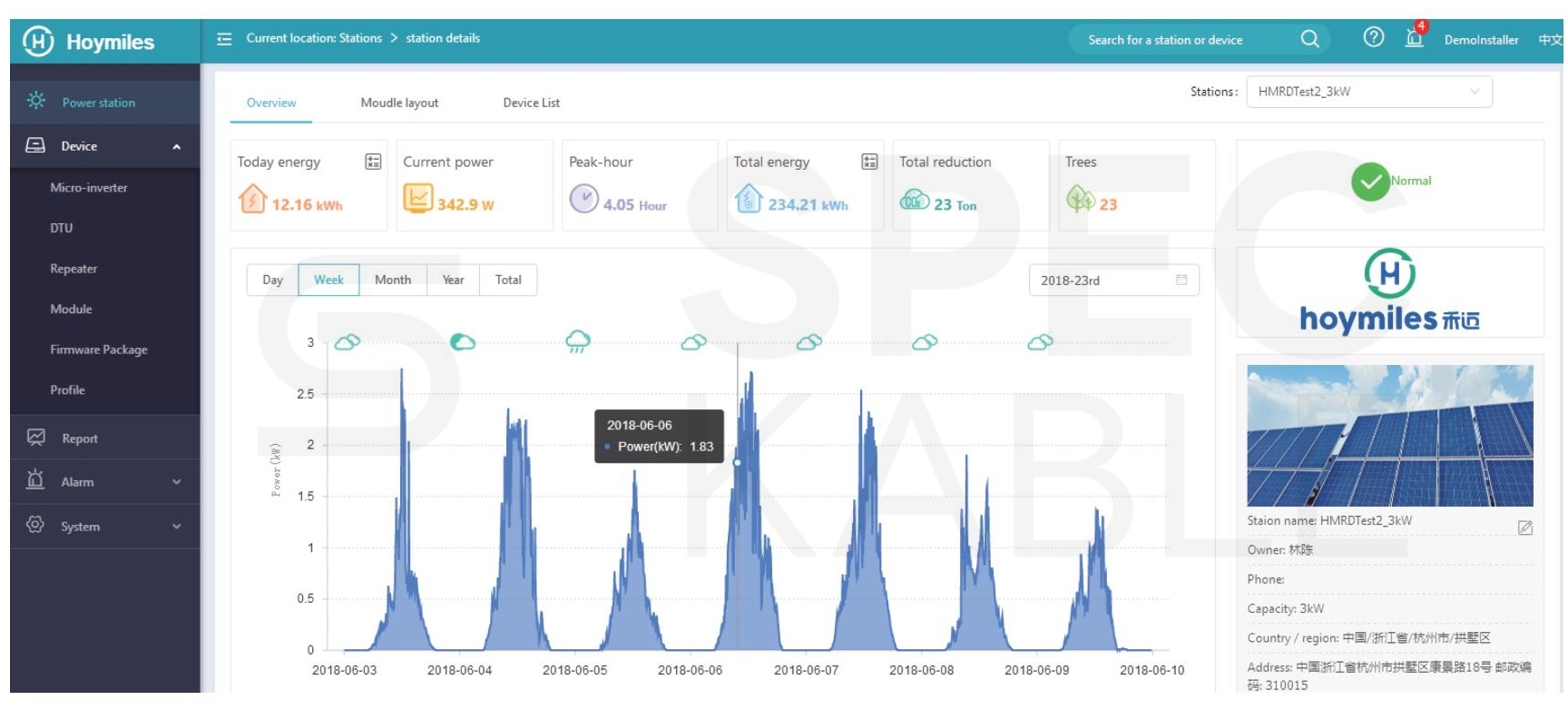Click the Trees leaf icon
The width and height of the screenshot is (1568, 710).
(1080, 199)
